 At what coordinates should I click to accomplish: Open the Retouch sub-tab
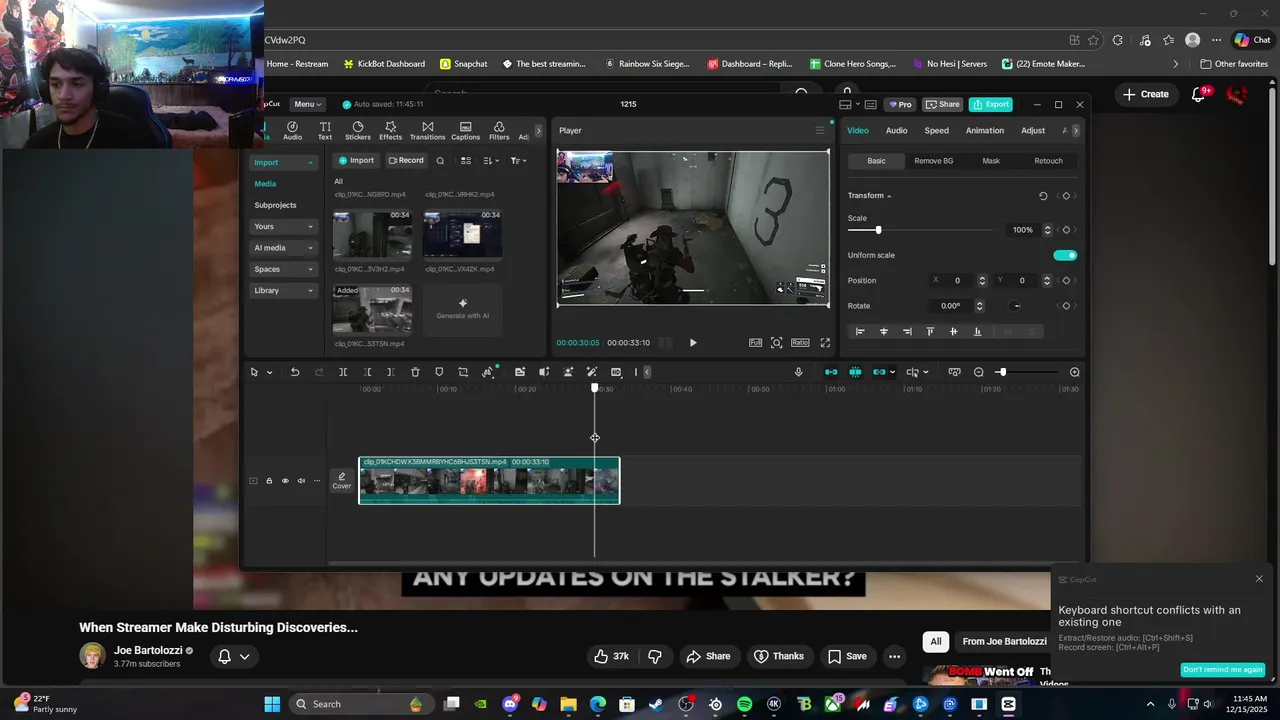click(1048, 161)
